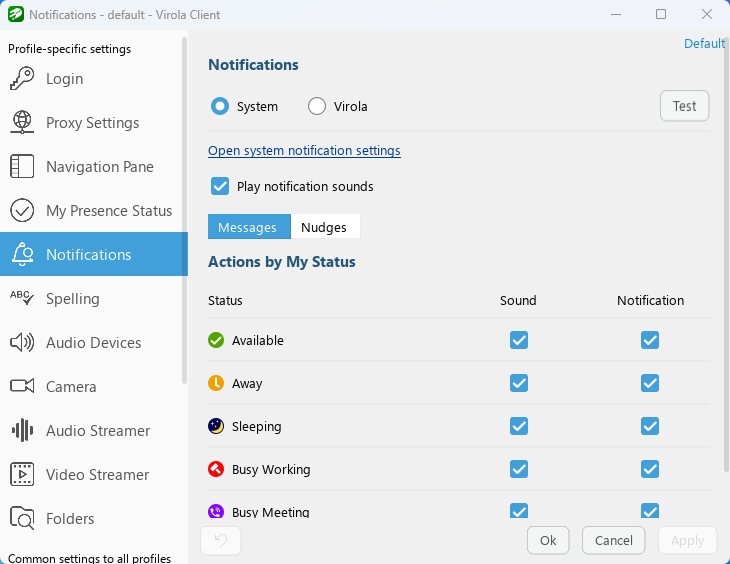This screenshot has height=564, width=730.
Task: Click the Profile-specific settings label
Action: click(x=69, y=49)
